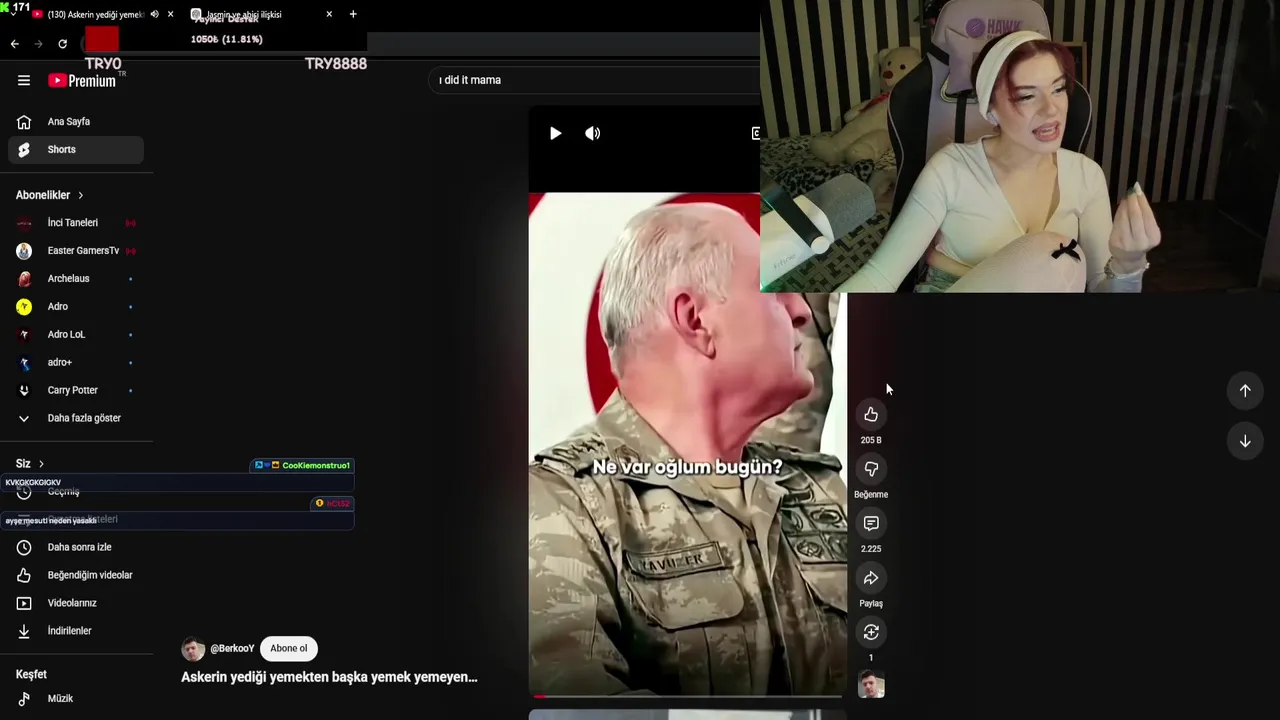Open a new browser tab
The width and height of the screenshot is (1280, 720).
[353, 14]
